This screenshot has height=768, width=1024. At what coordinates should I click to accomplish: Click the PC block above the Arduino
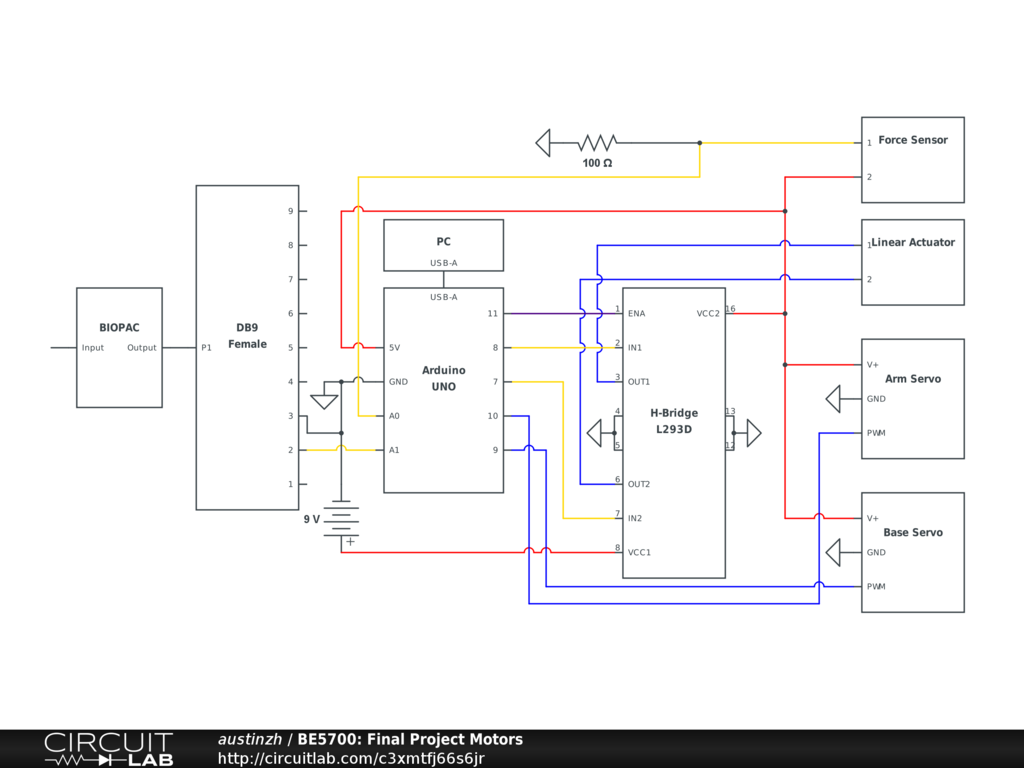click(x=443, y=243)
